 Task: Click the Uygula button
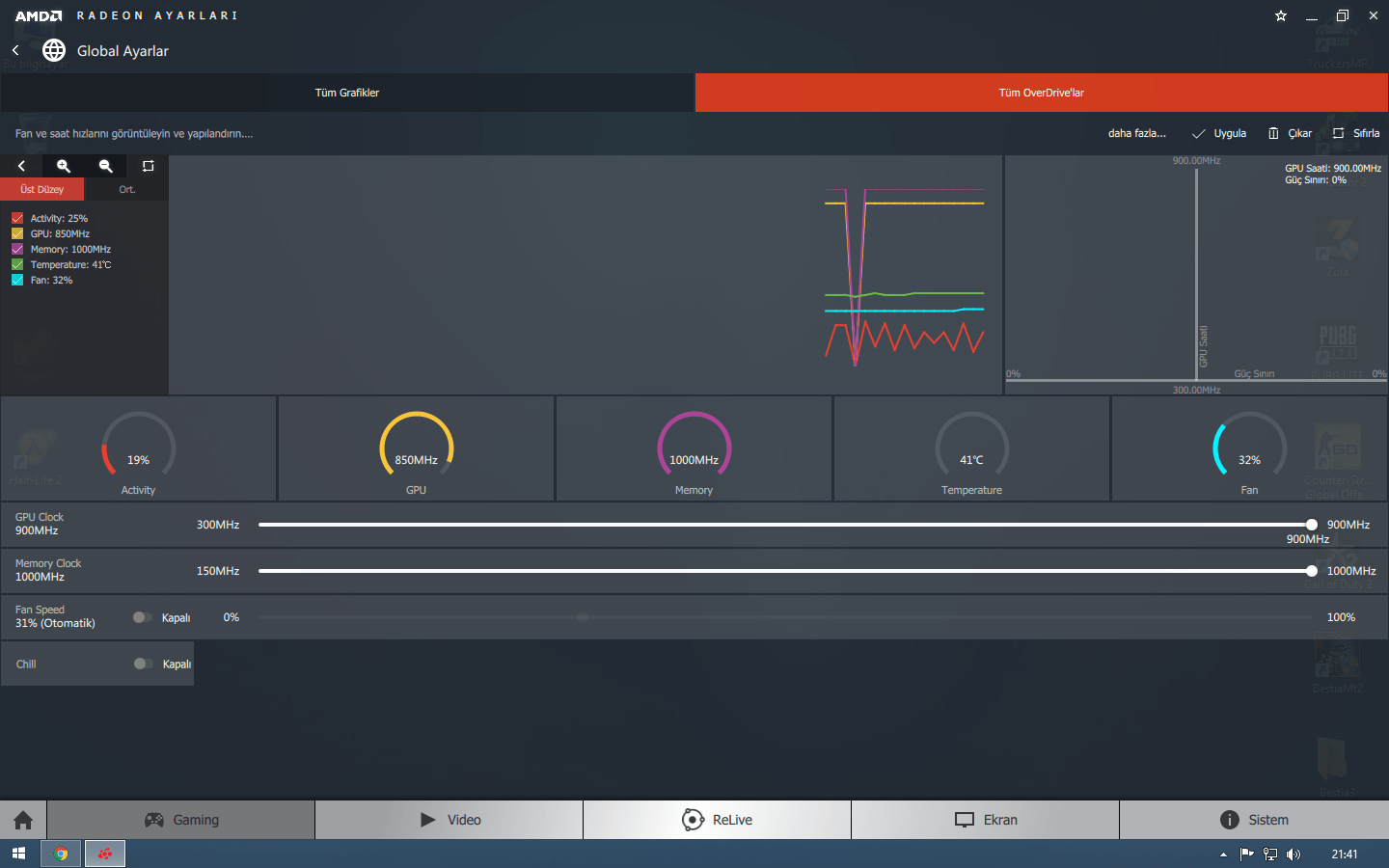tap(1219, 133)
